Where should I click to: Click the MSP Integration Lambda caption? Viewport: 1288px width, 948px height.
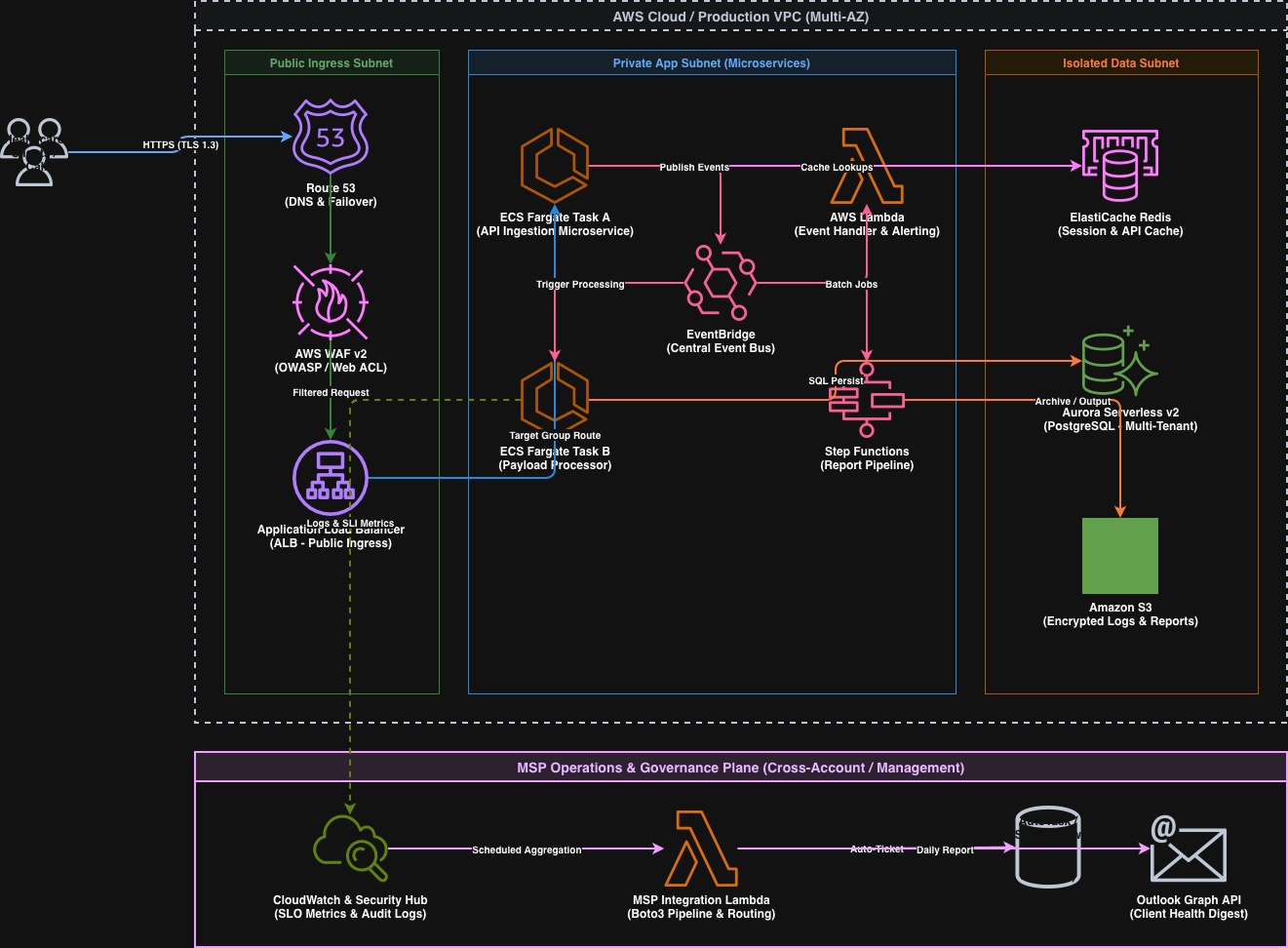701,907
